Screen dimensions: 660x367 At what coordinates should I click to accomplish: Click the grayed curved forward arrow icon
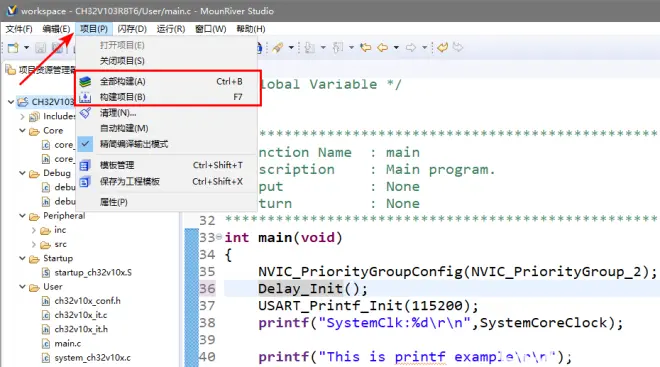click(458, 47)
